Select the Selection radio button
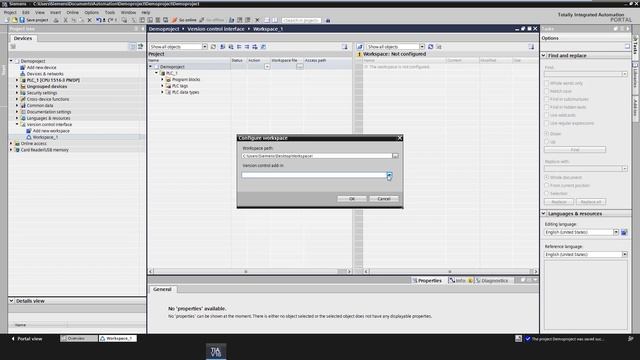The width and height of the screenshot is (640, 360). pos(547,193)
